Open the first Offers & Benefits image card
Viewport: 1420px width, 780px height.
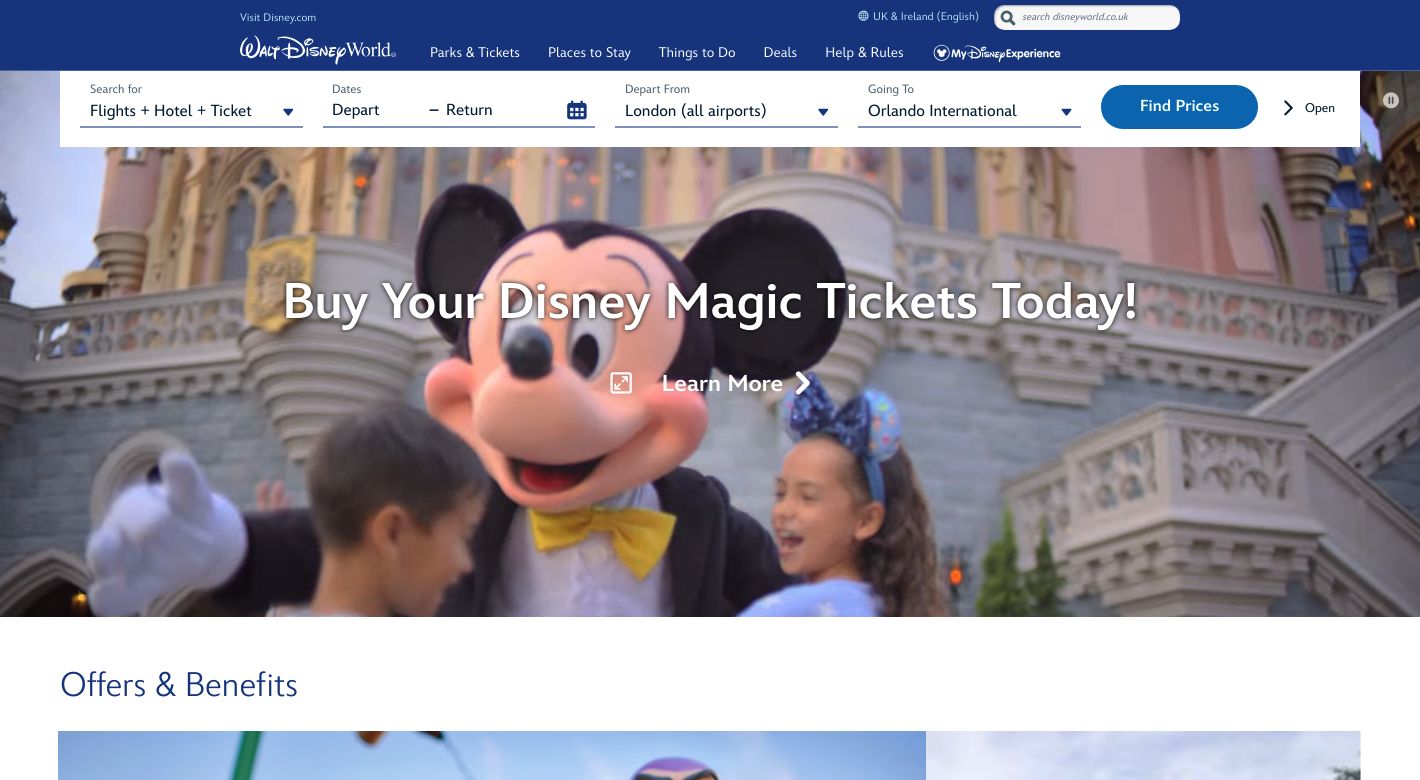click(492, 755)
